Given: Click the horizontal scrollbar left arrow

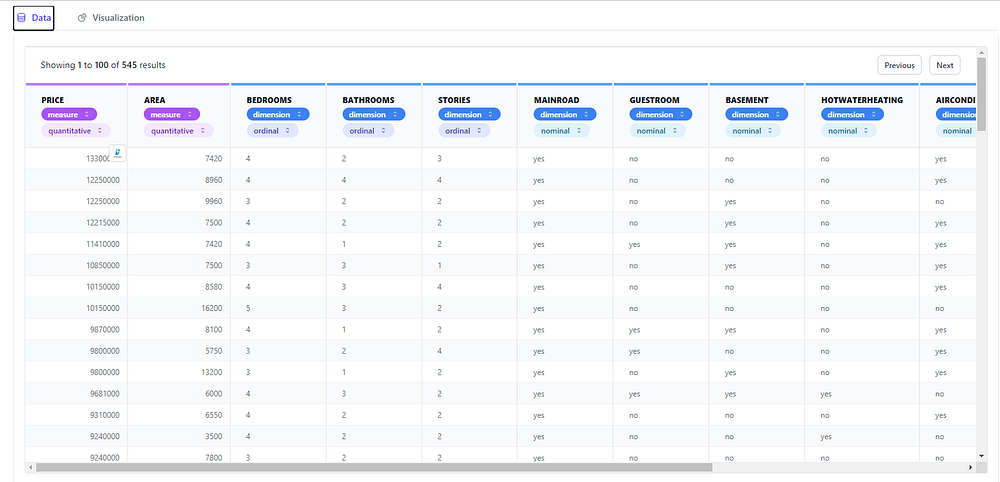Looking at the screenshot, I should point(30,467).
